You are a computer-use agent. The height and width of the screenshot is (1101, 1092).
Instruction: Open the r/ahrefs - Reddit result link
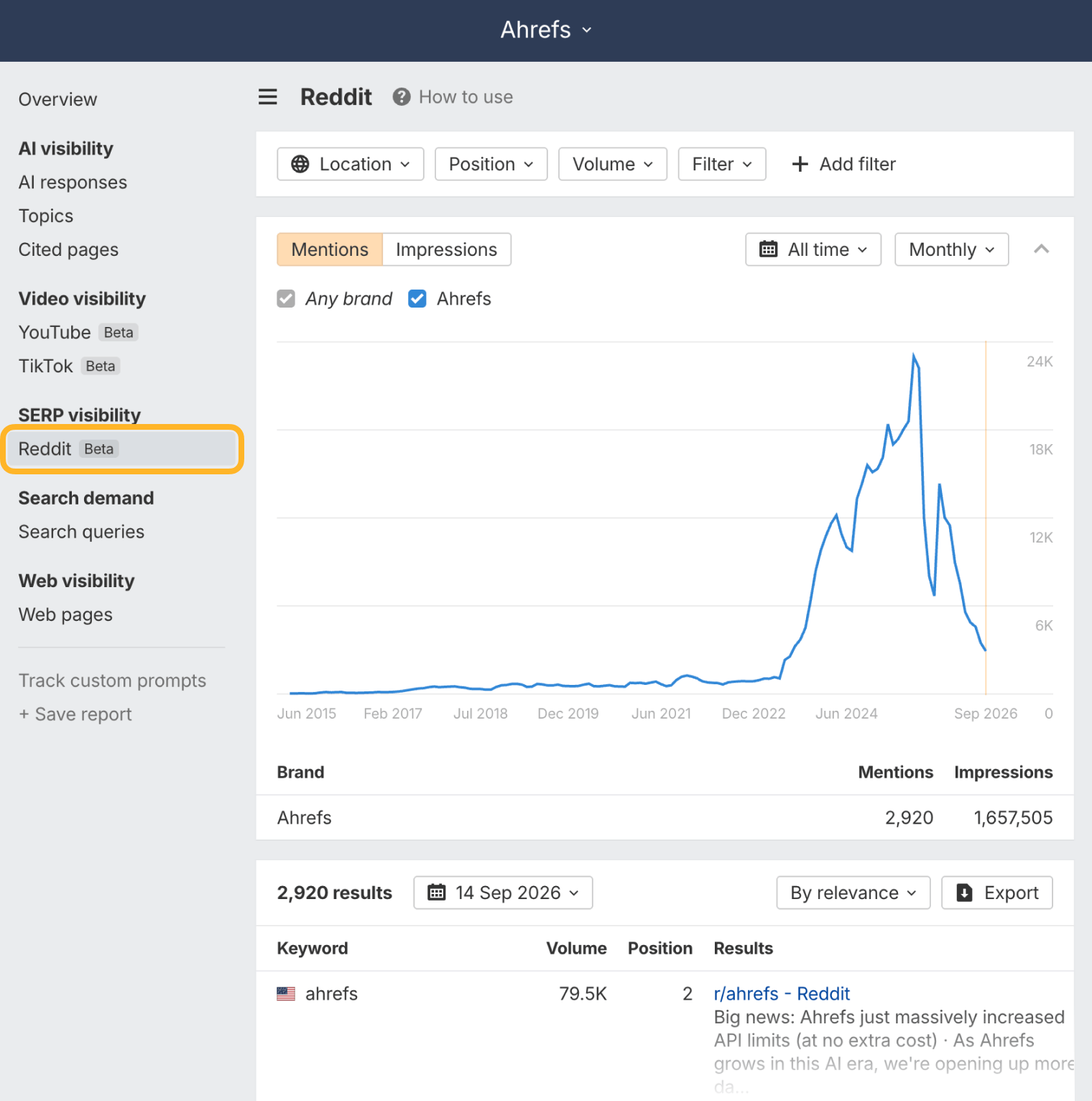pyautogui.click(x=782, y=994)
